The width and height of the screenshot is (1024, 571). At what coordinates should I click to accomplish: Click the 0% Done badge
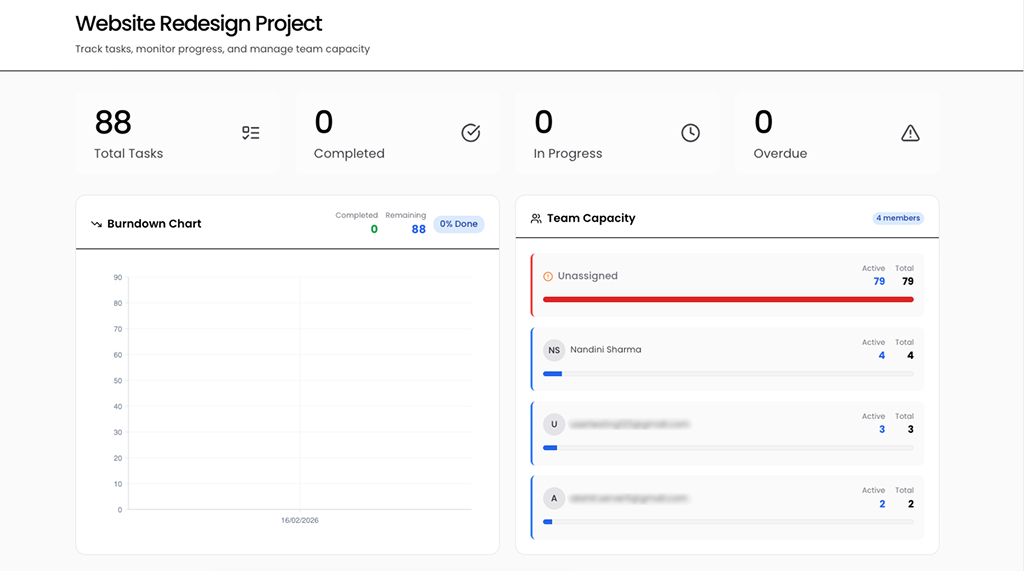tap(458, 224)
